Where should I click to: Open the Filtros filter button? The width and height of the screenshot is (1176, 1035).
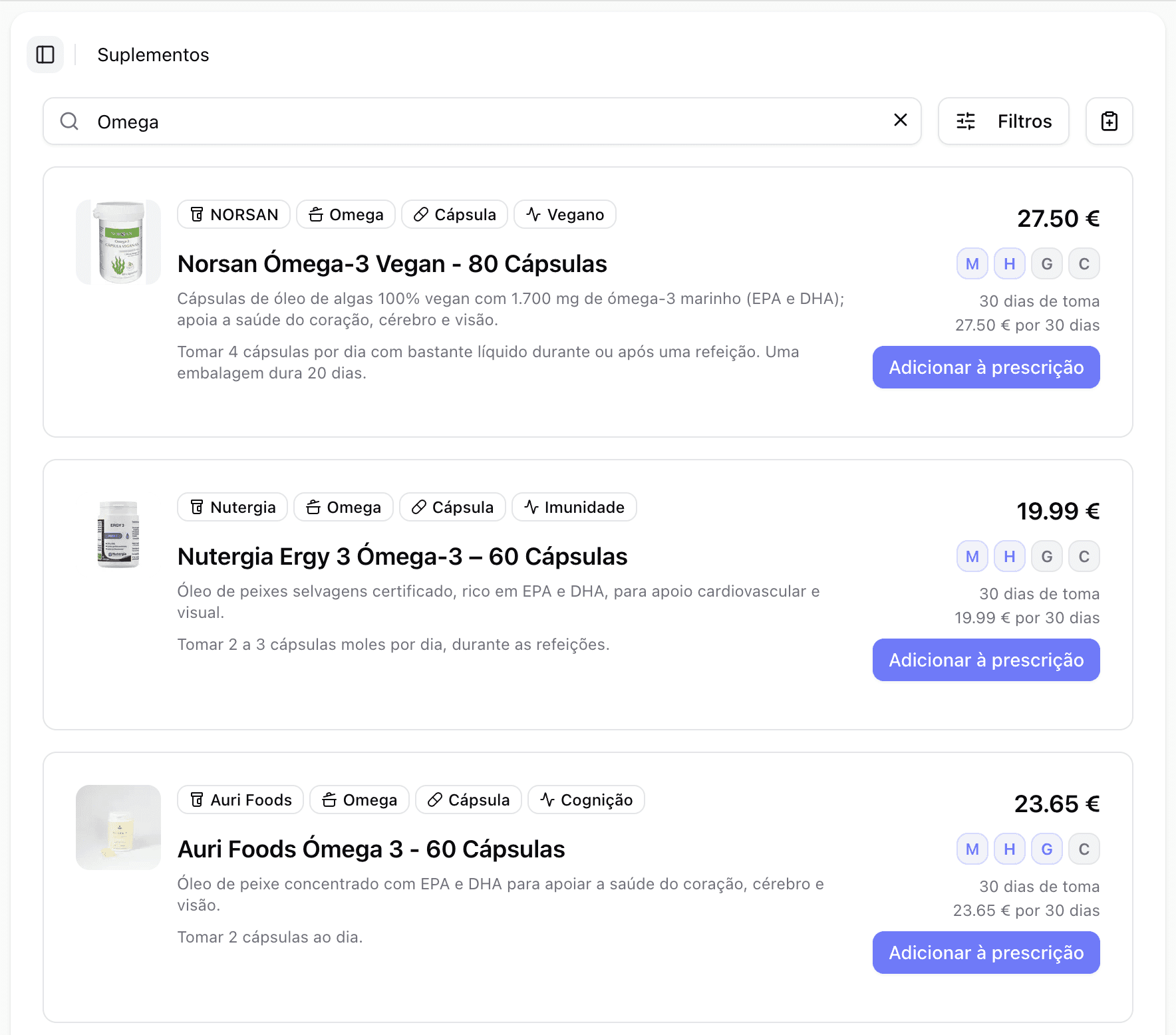coord(1003,121)
